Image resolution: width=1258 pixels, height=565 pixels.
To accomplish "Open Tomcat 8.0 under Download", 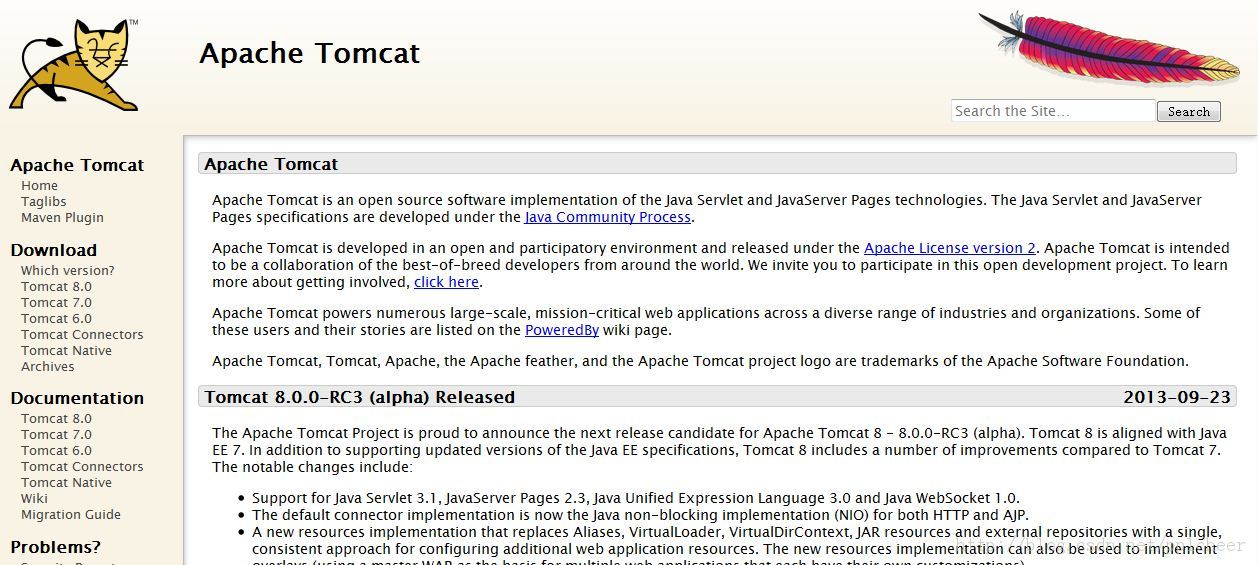I will pos(56,287).
